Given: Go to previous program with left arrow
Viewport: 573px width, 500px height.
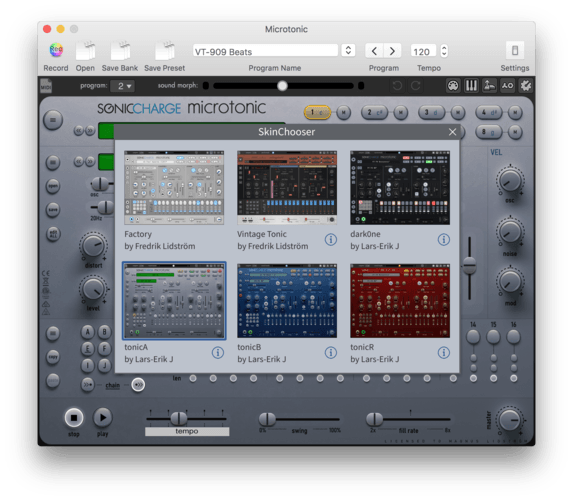Looking at the screenshot, I should point(375,51).
